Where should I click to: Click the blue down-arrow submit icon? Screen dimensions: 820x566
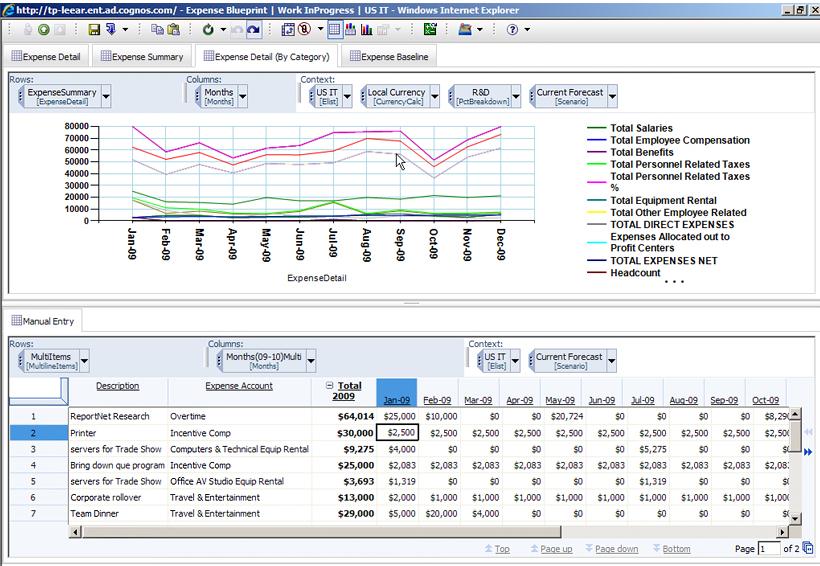point(111,30)
